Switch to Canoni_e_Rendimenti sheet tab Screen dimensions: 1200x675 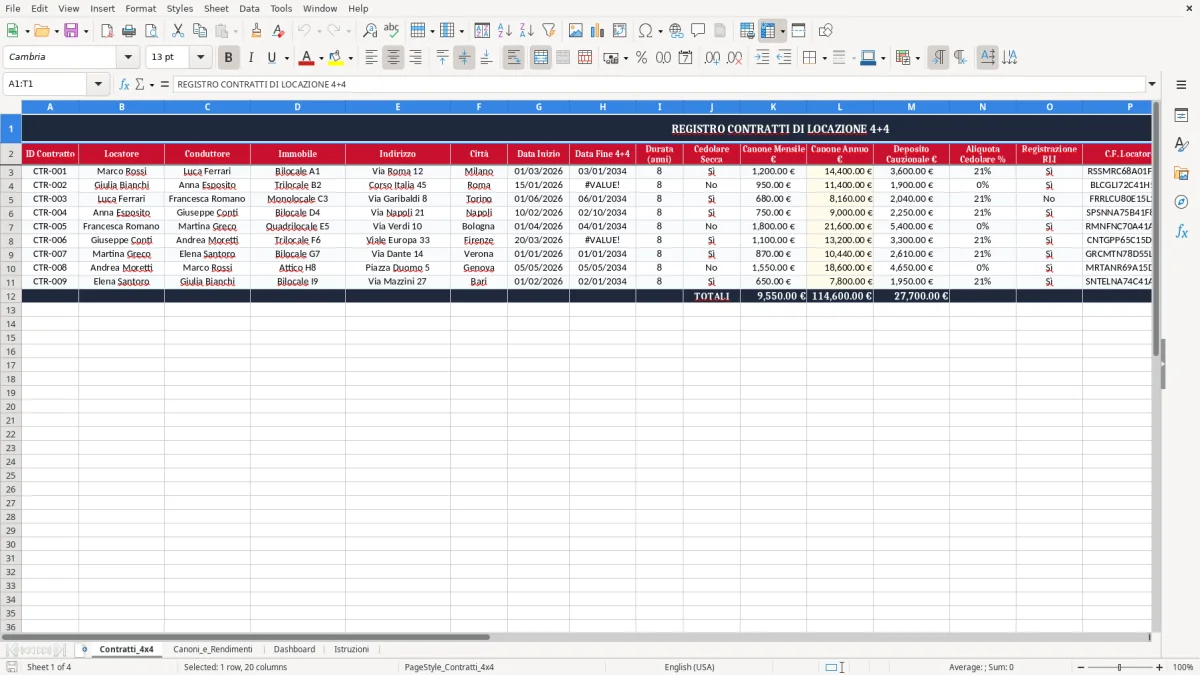(x=213, y=650)
